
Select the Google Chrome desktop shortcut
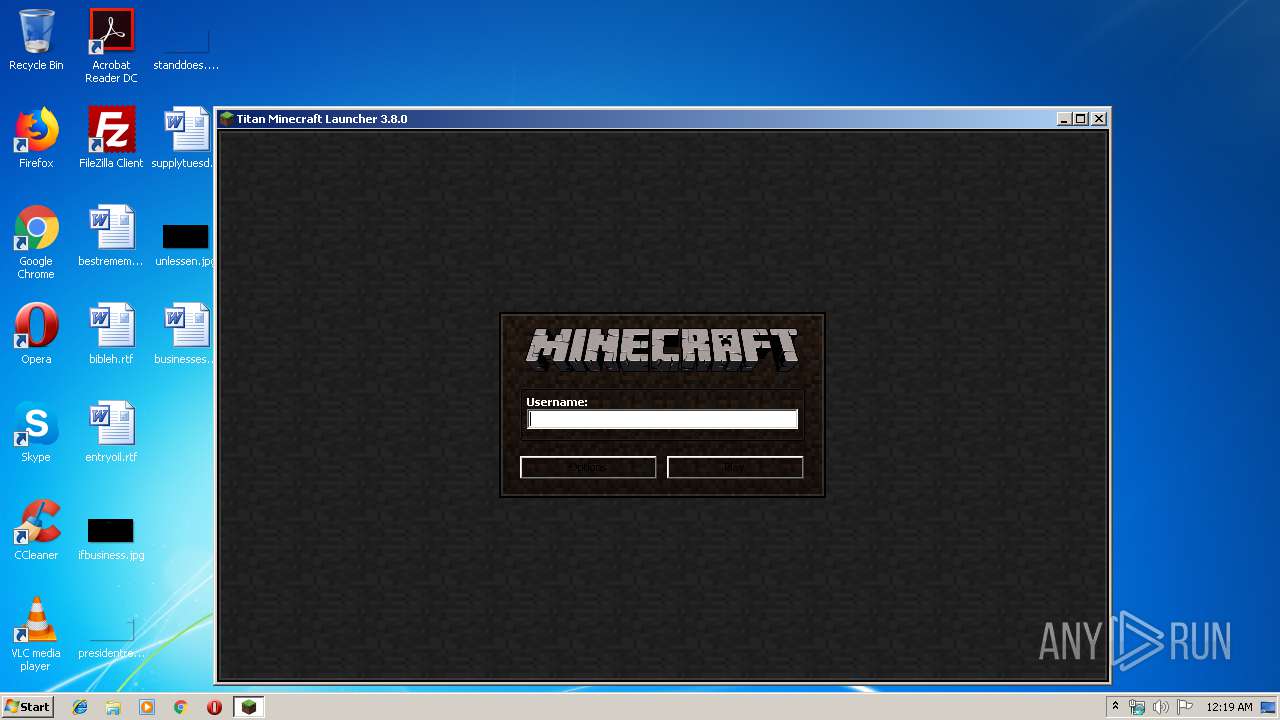click(36, 243)
